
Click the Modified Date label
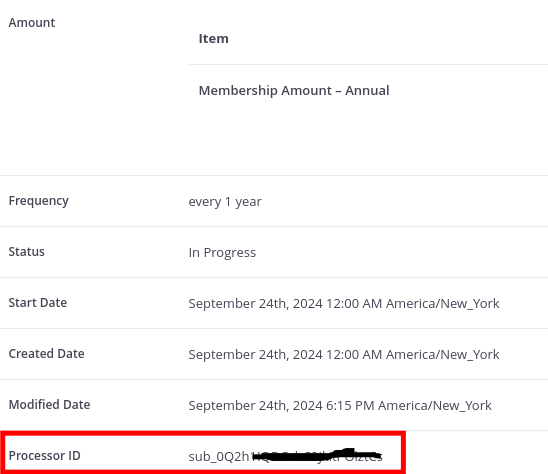49,405
